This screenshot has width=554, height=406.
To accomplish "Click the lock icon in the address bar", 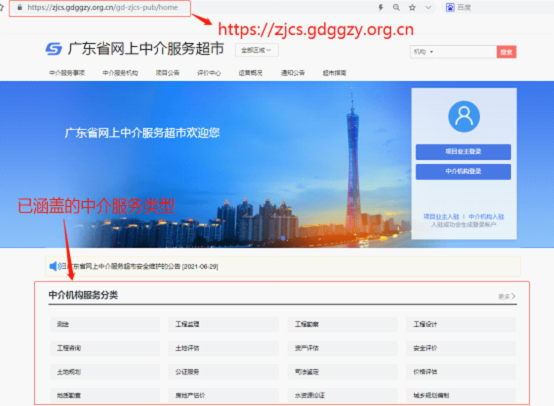I will point(20,7).
